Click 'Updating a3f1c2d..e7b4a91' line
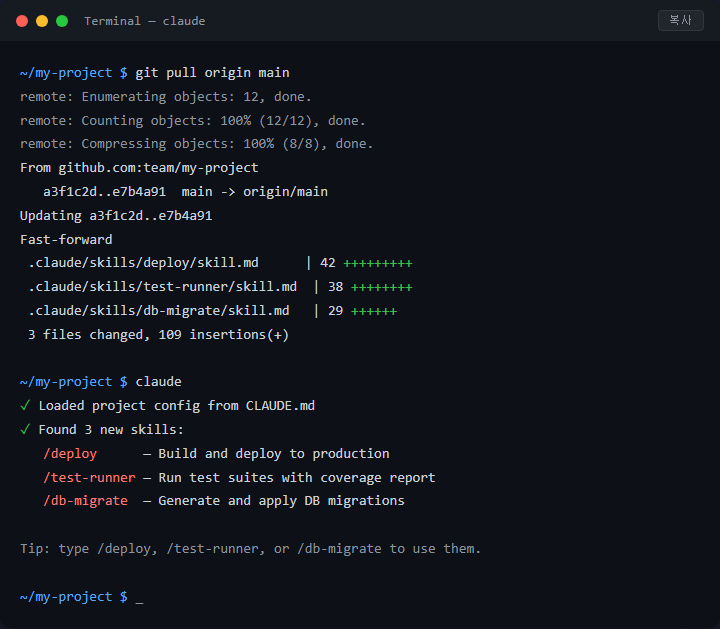Image resolution: width=720 pixels, height=629 pixels. pyautogui.click(x=116, y=216)
